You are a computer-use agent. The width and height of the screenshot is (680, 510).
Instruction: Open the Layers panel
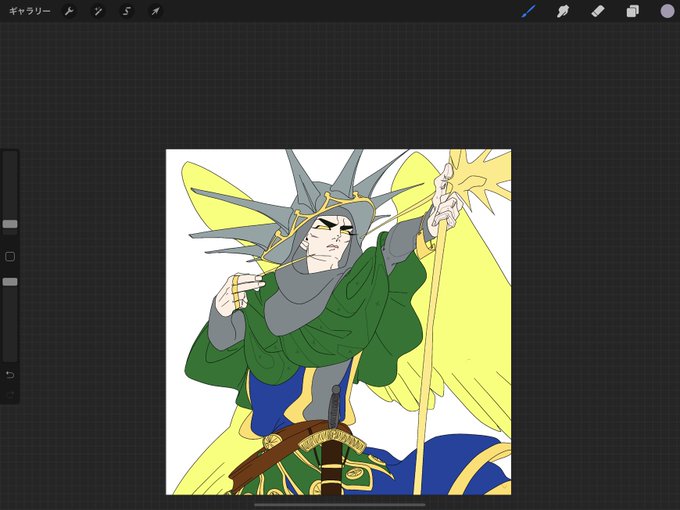pyautogui.click(x=632, y=11)
